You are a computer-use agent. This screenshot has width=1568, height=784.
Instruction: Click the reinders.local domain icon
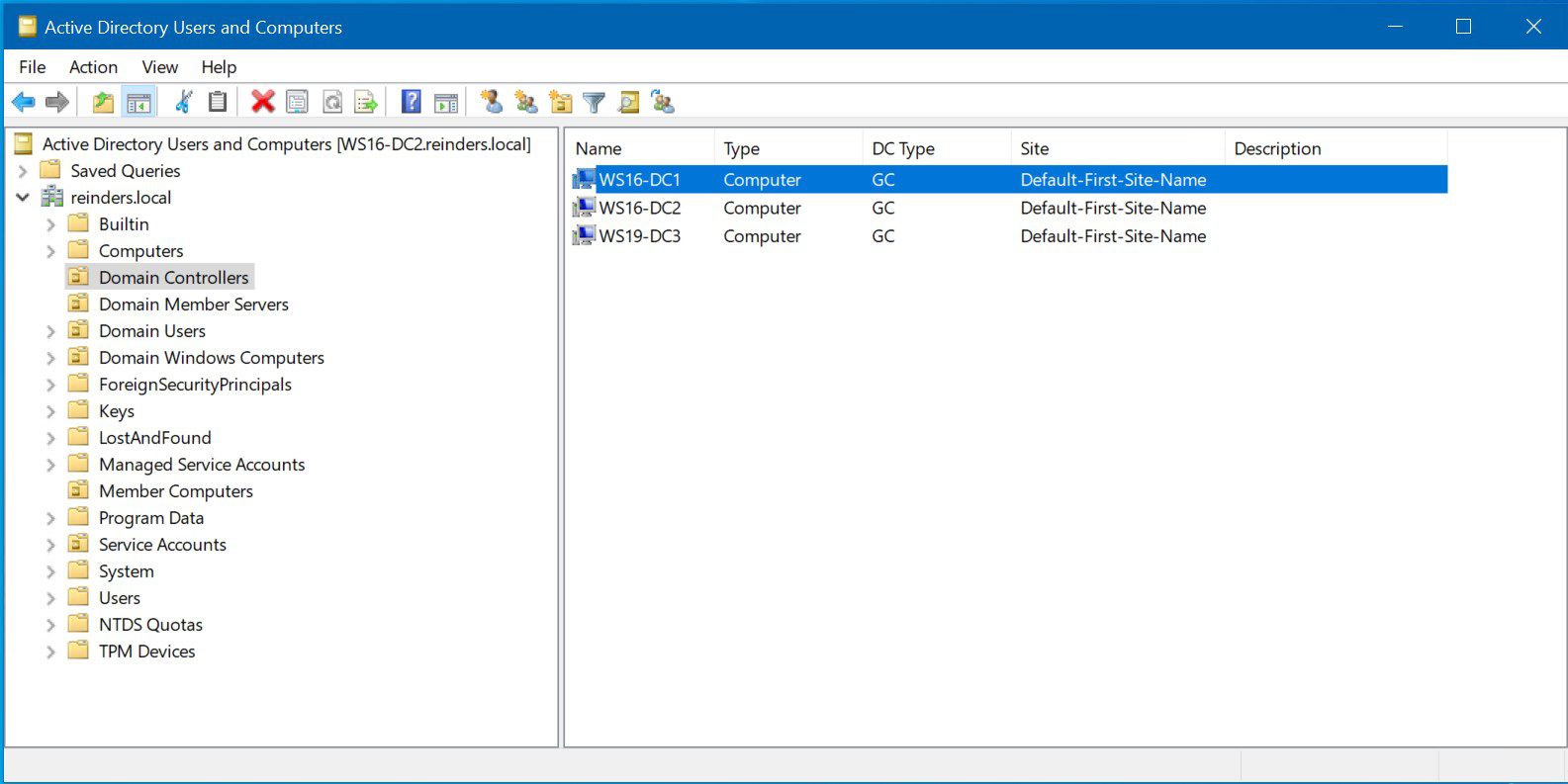point(51,198)
